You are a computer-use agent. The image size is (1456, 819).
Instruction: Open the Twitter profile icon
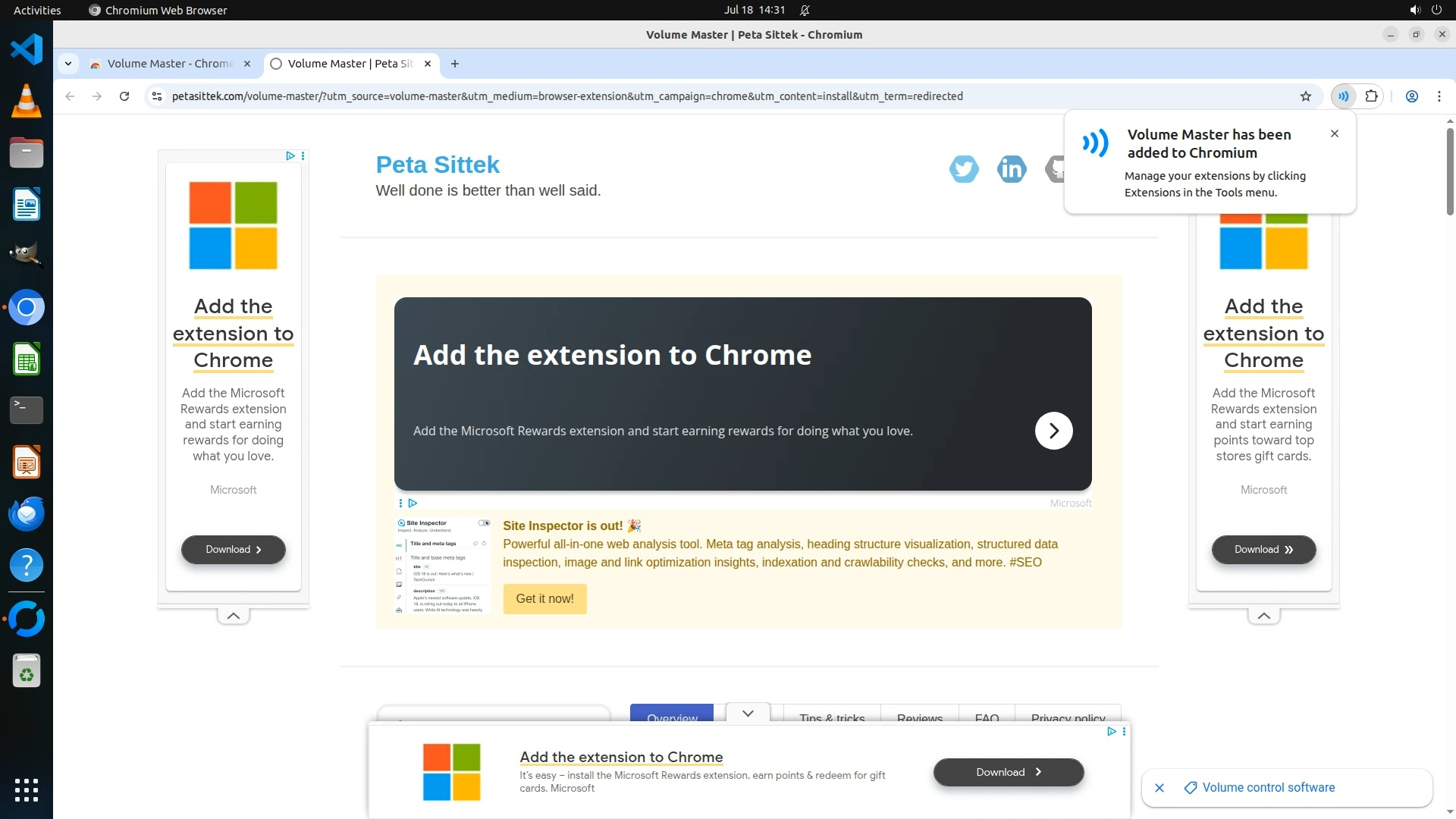coord(964,168)
